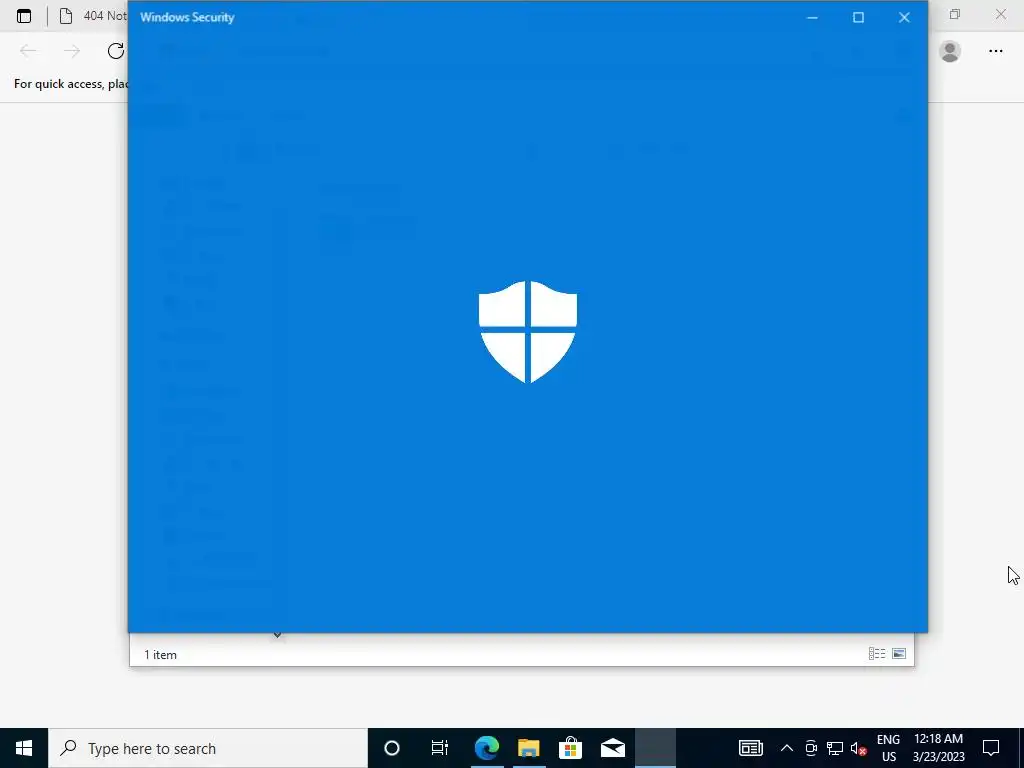Click the ENG US language indicator
The width and height of the screenshot is (1024, 768).
888,748
